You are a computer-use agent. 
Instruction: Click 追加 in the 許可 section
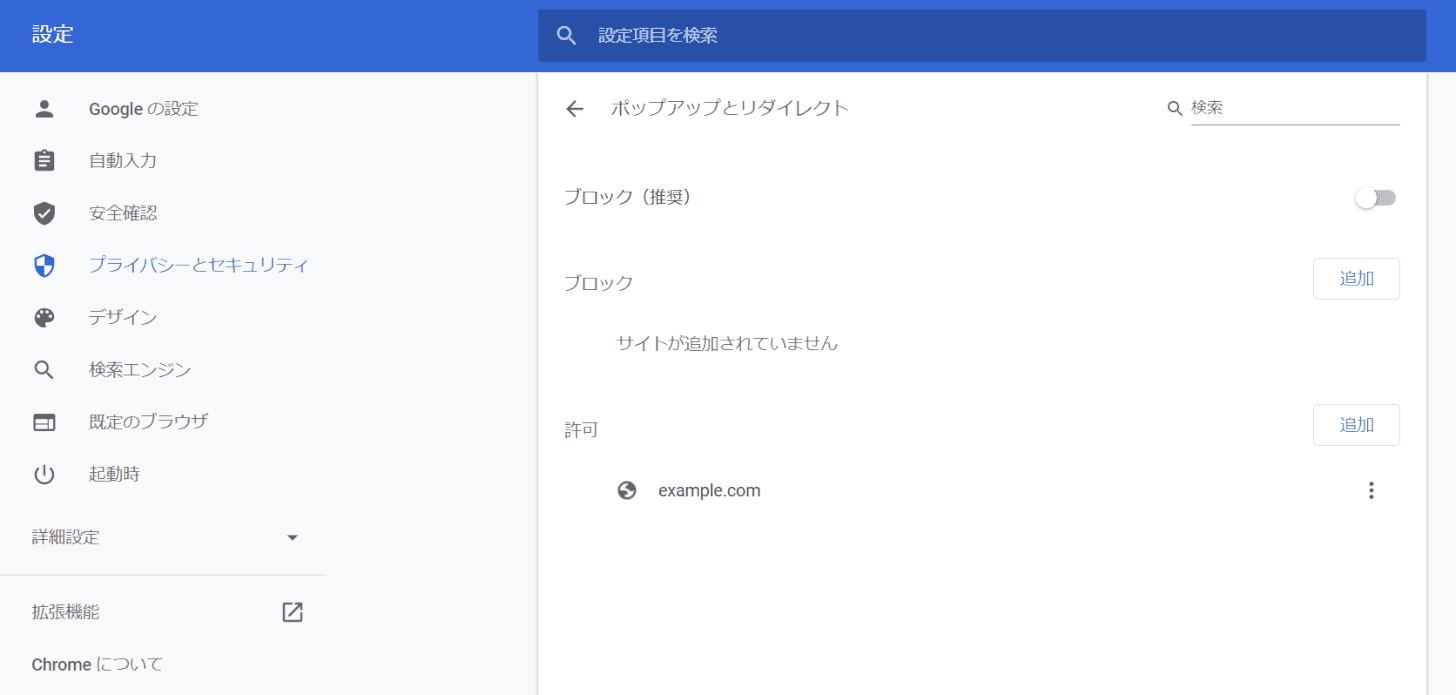point(1356,425)
